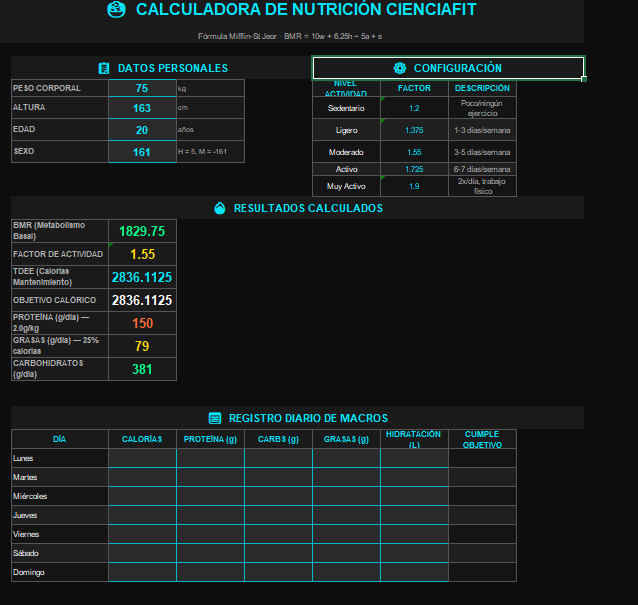638x605 pixels.
Task: Select the Lunes row label
Action: 60,458
